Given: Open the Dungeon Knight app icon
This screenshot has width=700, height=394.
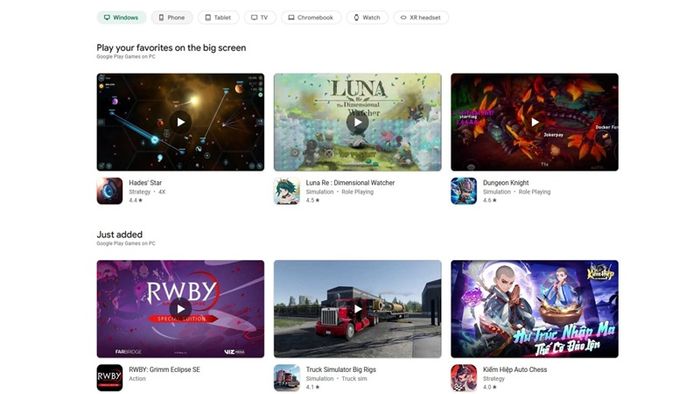Looking at the screenshot, I should 464,191.
